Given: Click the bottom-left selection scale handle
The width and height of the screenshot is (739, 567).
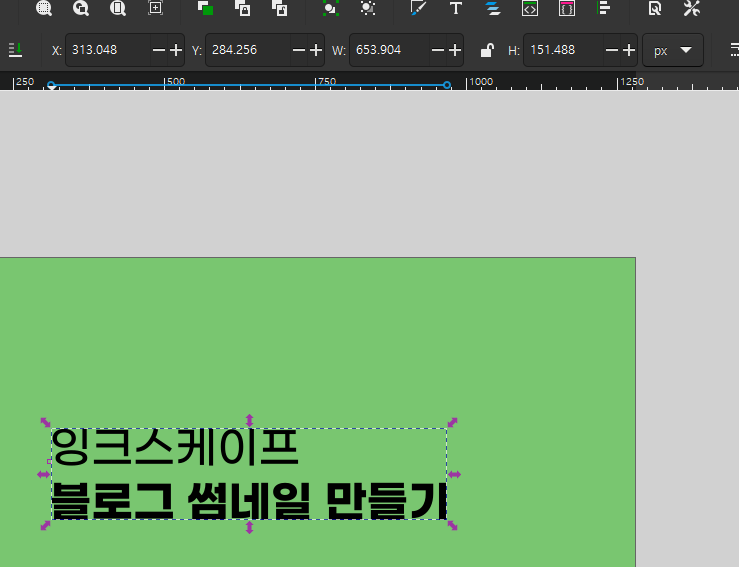Looking at the screenshot, I should pyautogui.click(x=45, y=526).
